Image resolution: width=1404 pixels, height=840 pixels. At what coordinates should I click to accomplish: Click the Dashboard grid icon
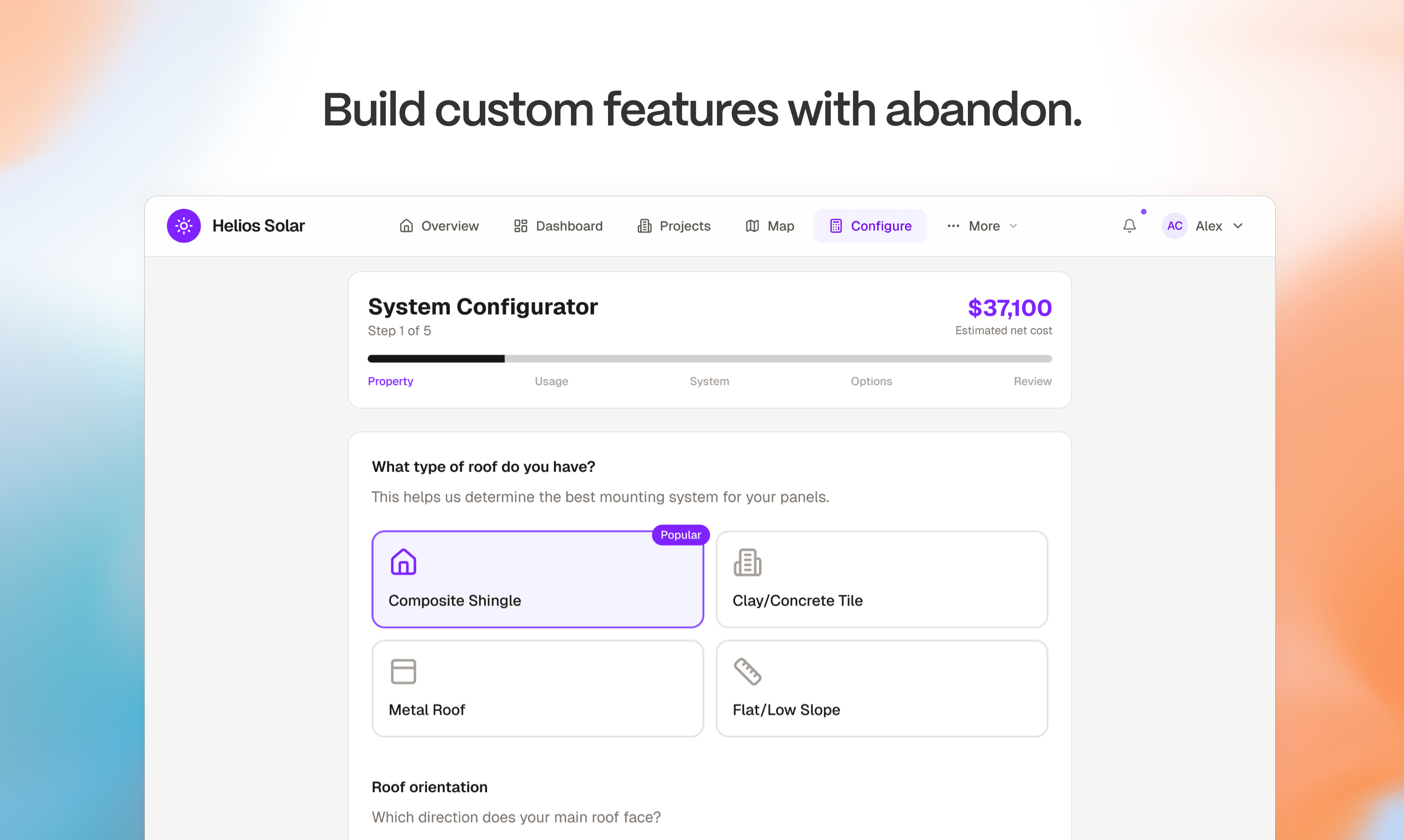(x=521, y=225)
